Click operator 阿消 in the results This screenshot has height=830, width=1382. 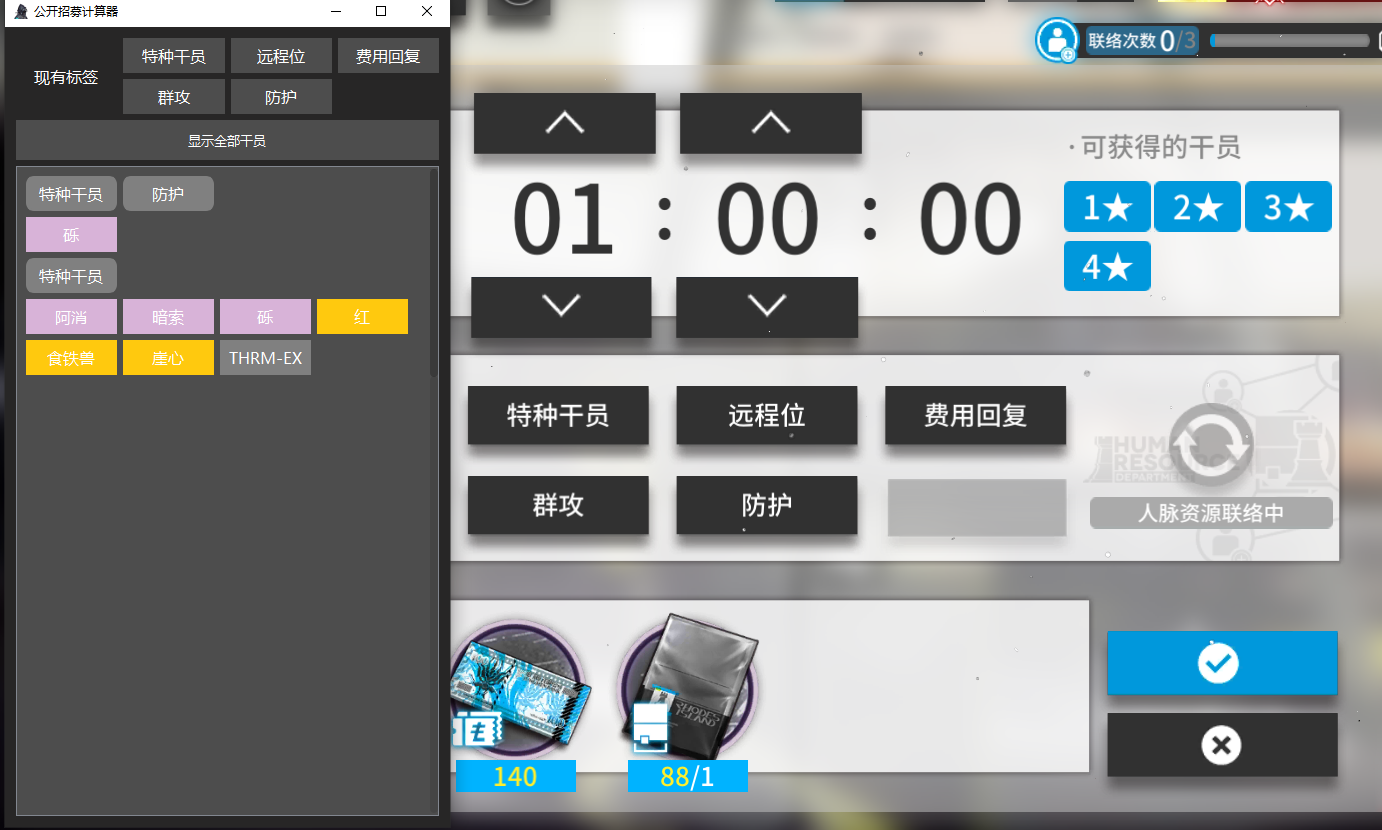(x=71, y=317)
